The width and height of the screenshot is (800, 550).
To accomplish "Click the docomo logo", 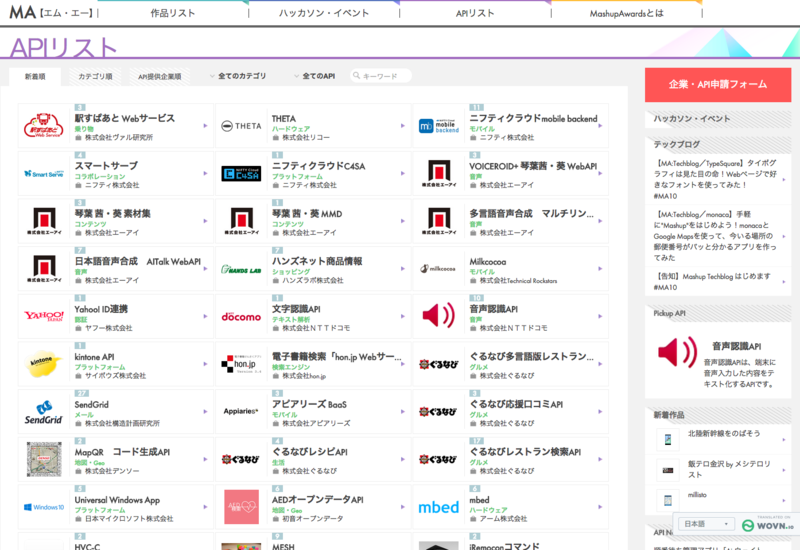I will [241, 317].
